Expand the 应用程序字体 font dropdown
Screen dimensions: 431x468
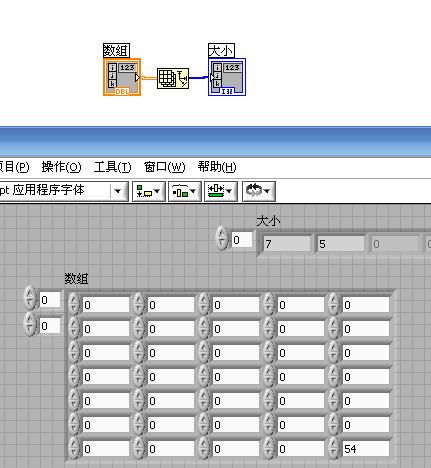pos(118,191)
